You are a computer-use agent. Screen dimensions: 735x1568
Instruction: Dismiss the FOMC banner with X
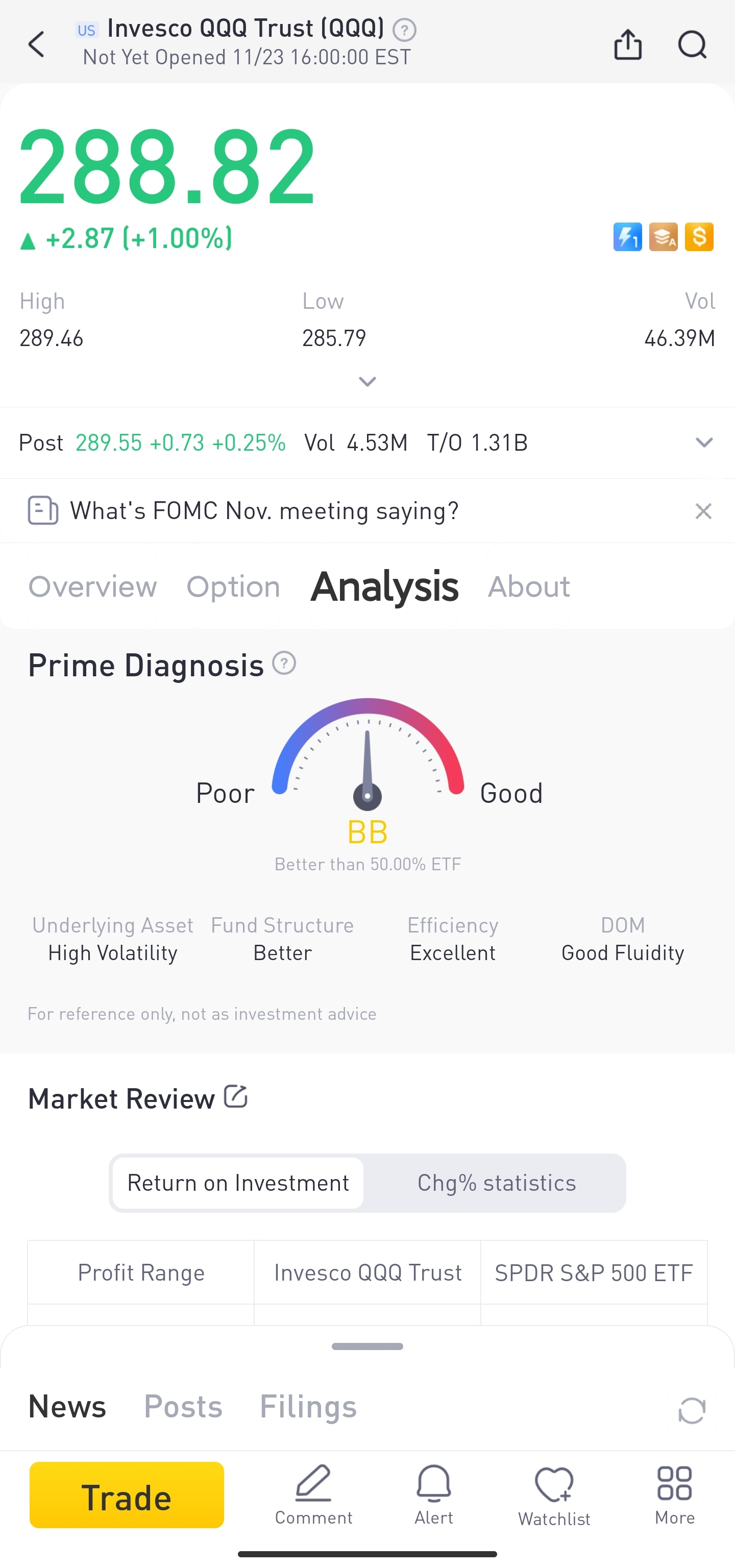[703, 511]
